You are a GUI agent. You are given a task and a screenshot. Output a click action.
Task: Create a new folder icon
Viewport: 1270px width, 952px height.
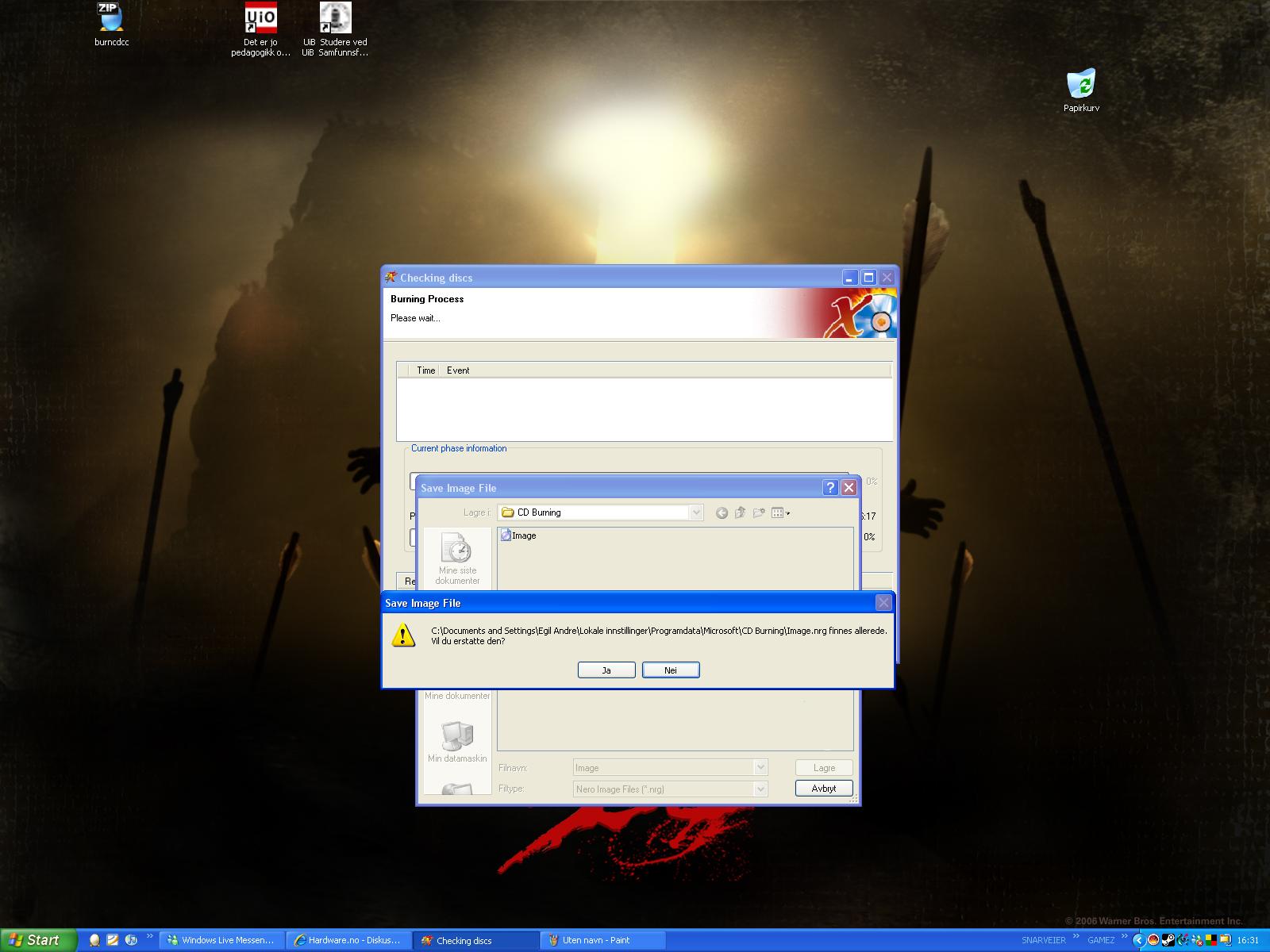759,512
